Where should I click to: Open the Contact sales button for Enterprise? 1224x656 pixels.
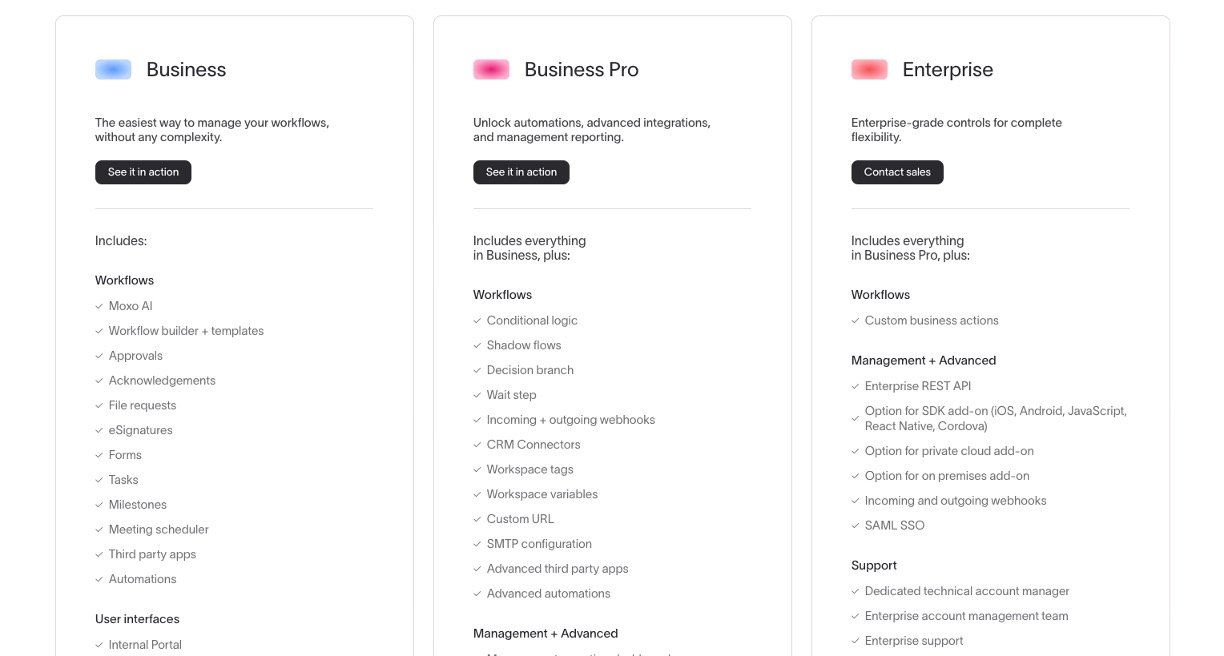[897, 172]
